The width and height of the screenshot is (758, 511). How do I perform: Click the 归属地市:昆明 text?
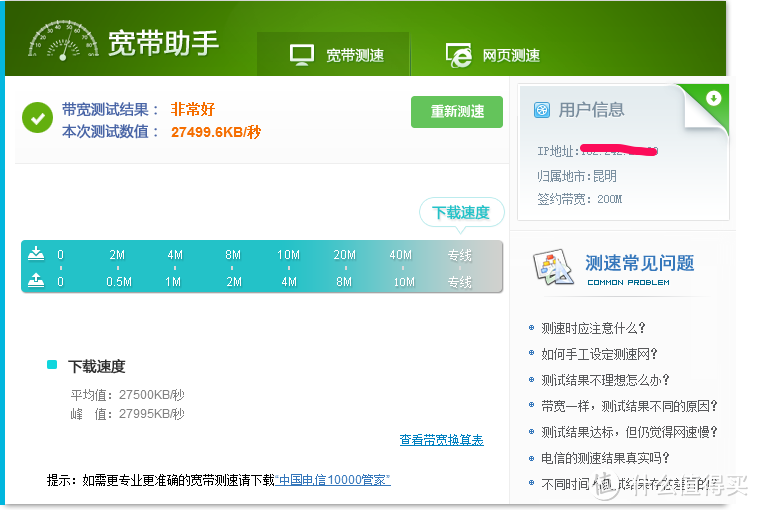(x=577, y=176)
